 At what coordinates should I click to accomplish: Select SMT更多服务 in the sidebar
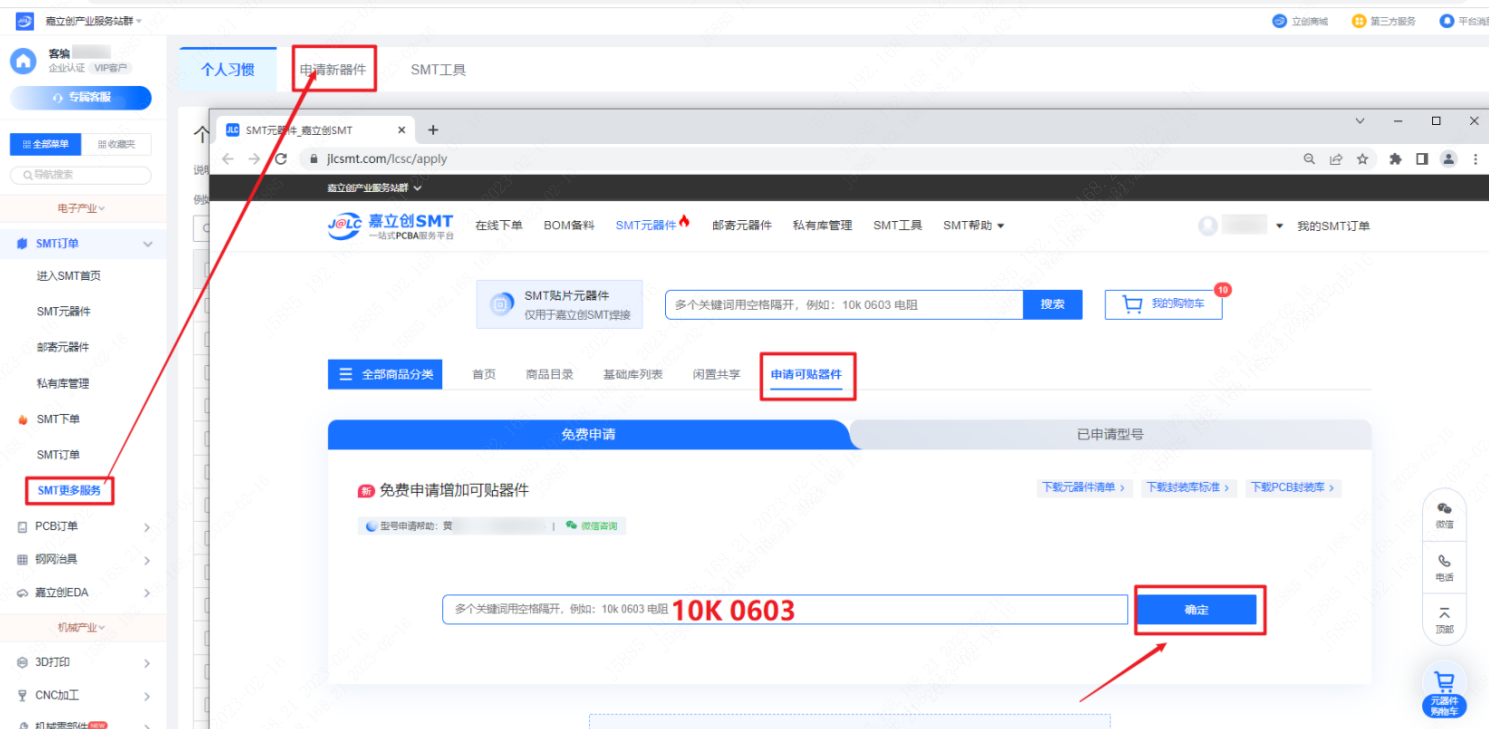pyautogui.click(x=69, y=490)
